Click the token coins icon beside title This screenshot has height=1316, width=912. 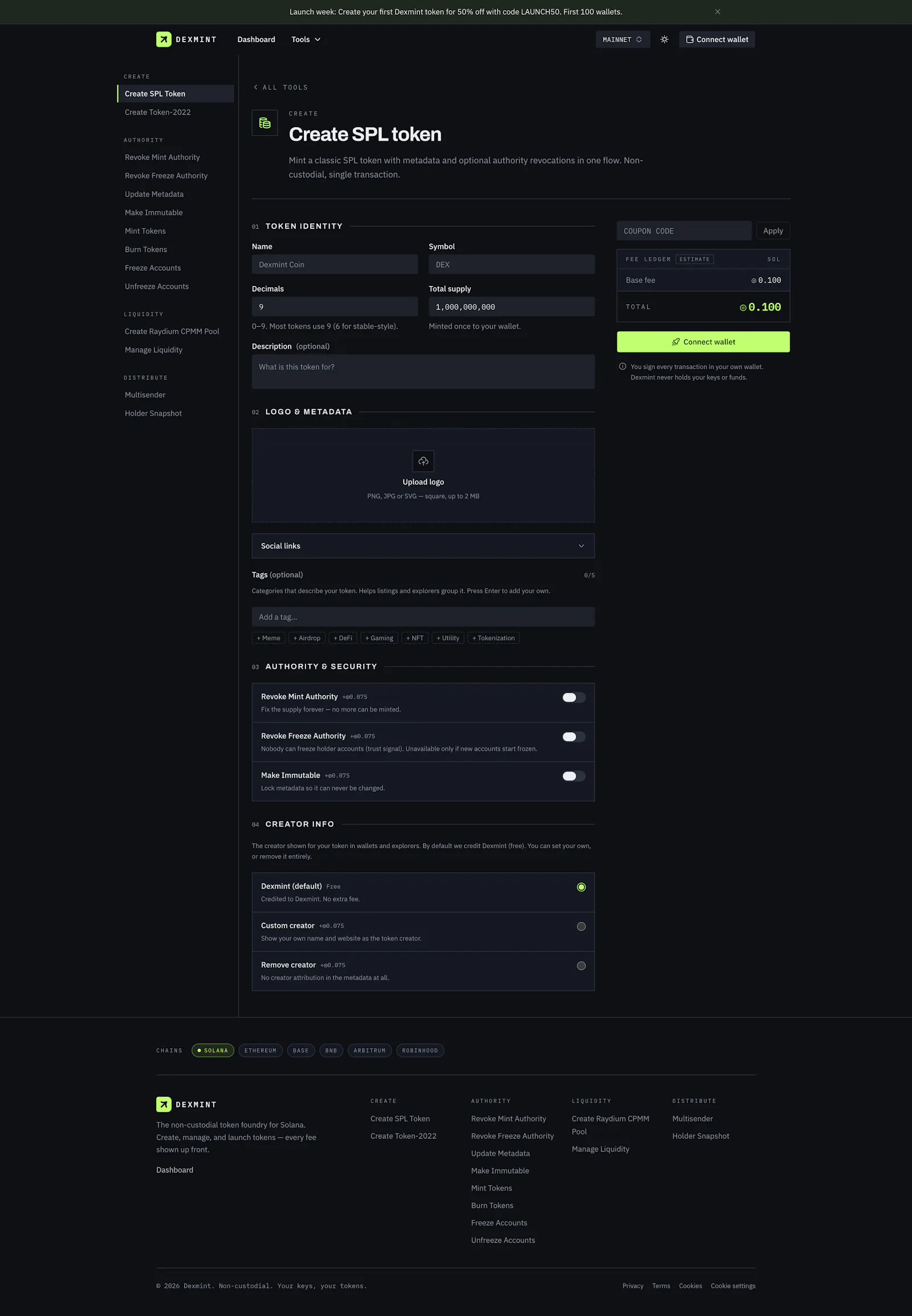[x=264, y=123]
